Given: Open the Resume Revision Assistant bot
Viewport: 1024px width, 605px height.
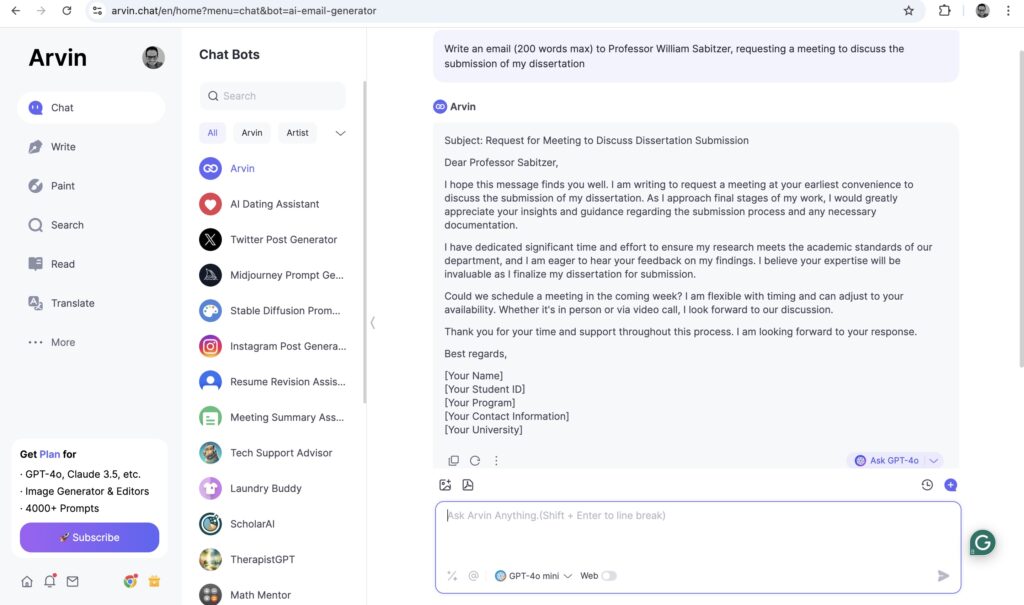Looking at the screenshot, I should coord(273,382).
